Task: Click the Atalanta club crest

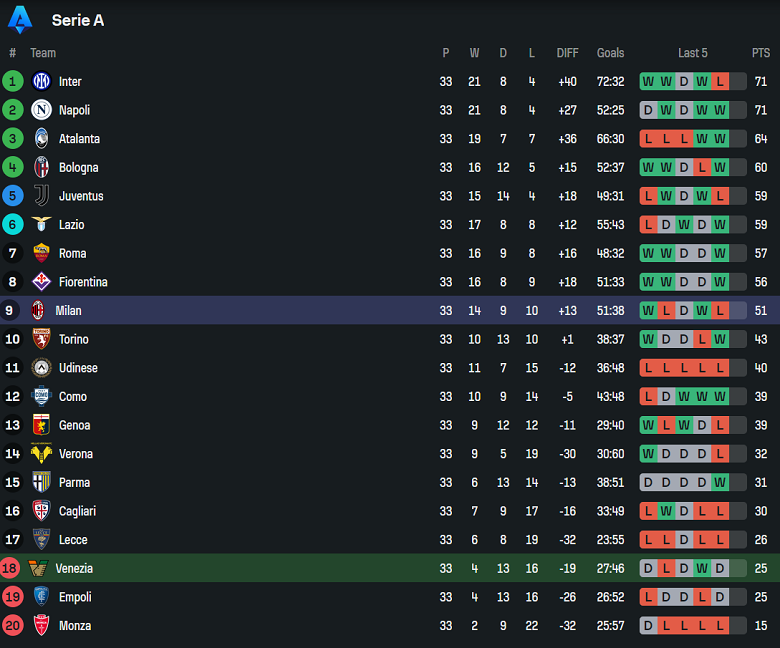Action: click(41, 139)
